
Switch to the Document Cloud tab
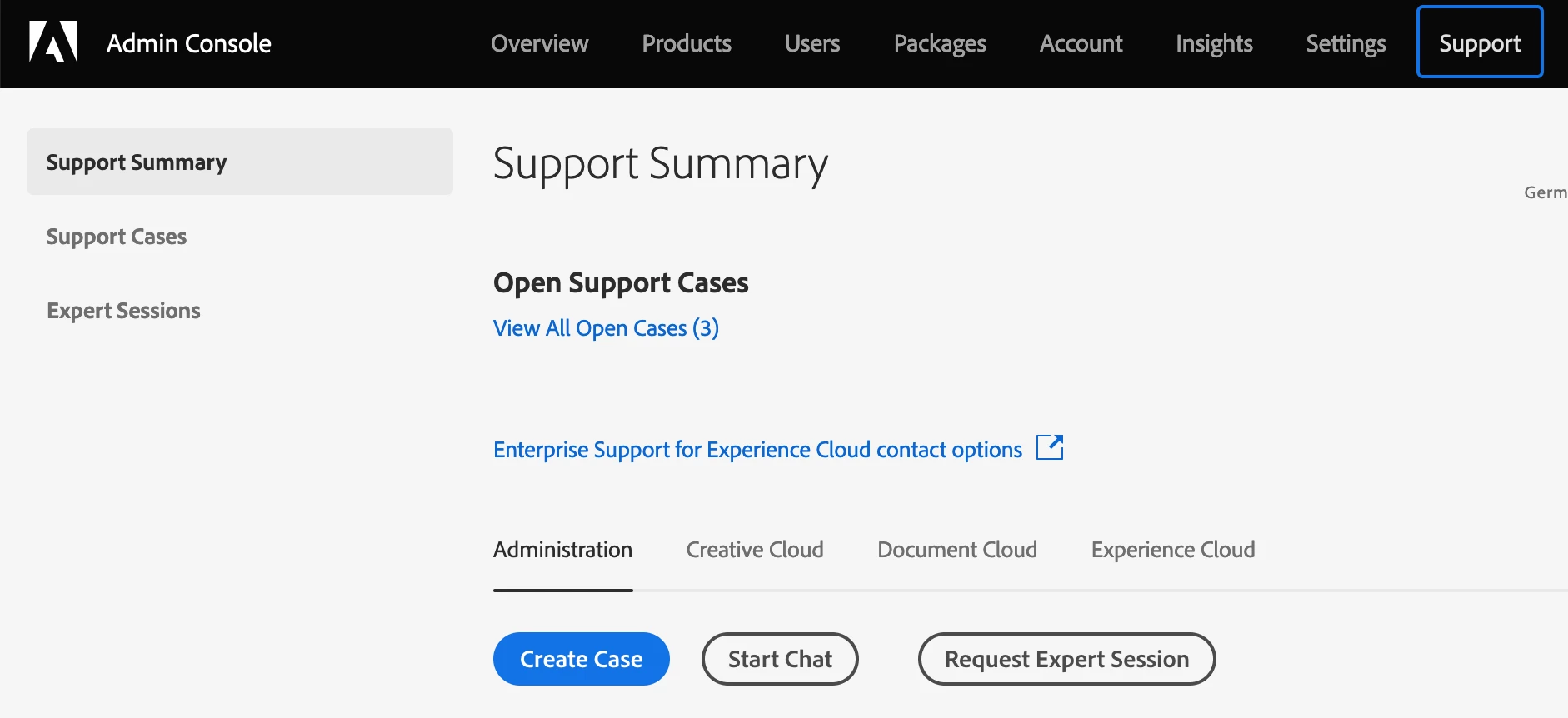(x=957, y=550)
